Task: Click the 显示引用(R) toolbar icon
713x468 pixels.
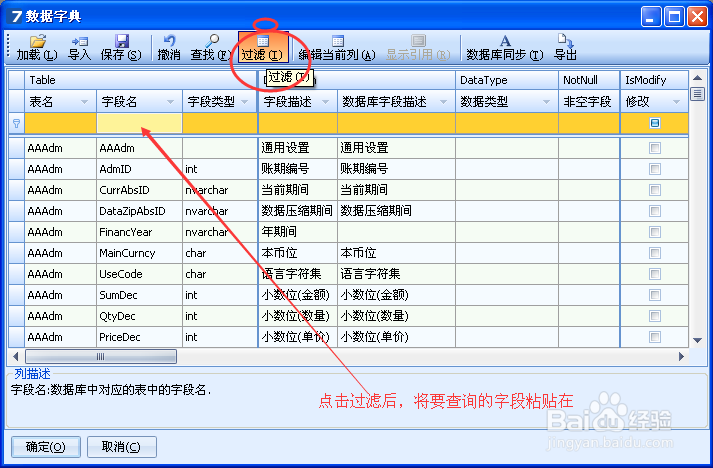Action: click(x=418, y=41)
